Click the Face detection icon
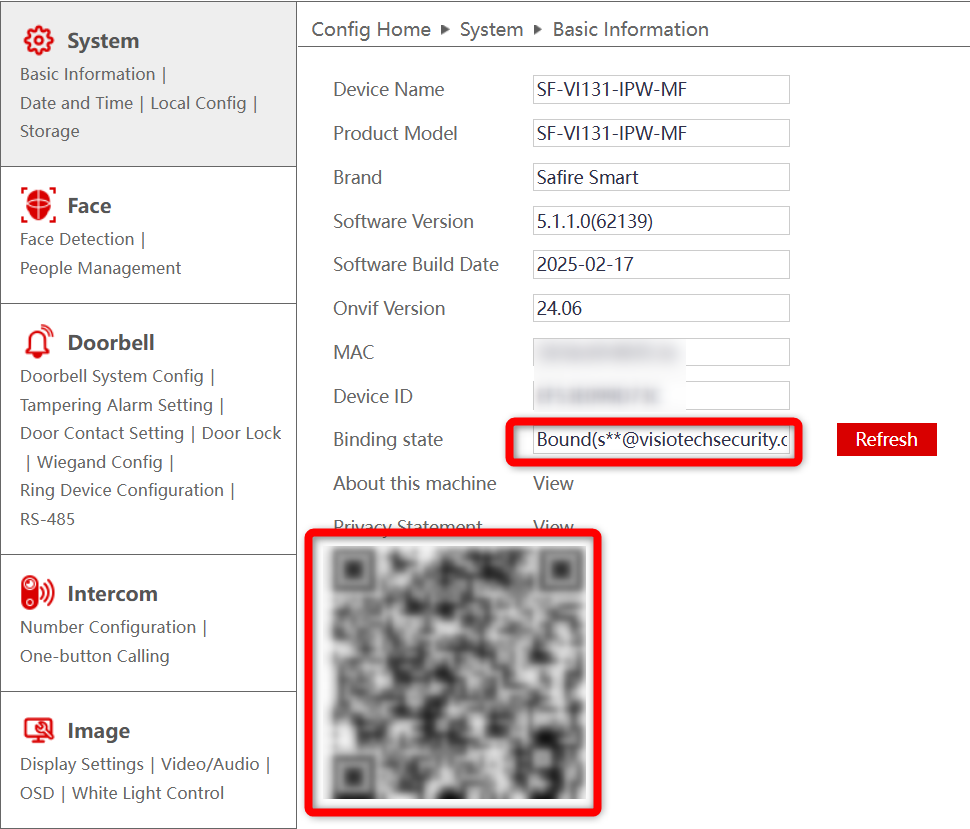Image resolution: width=970 pixels, height=829 pixels. (x=38, y=205)
